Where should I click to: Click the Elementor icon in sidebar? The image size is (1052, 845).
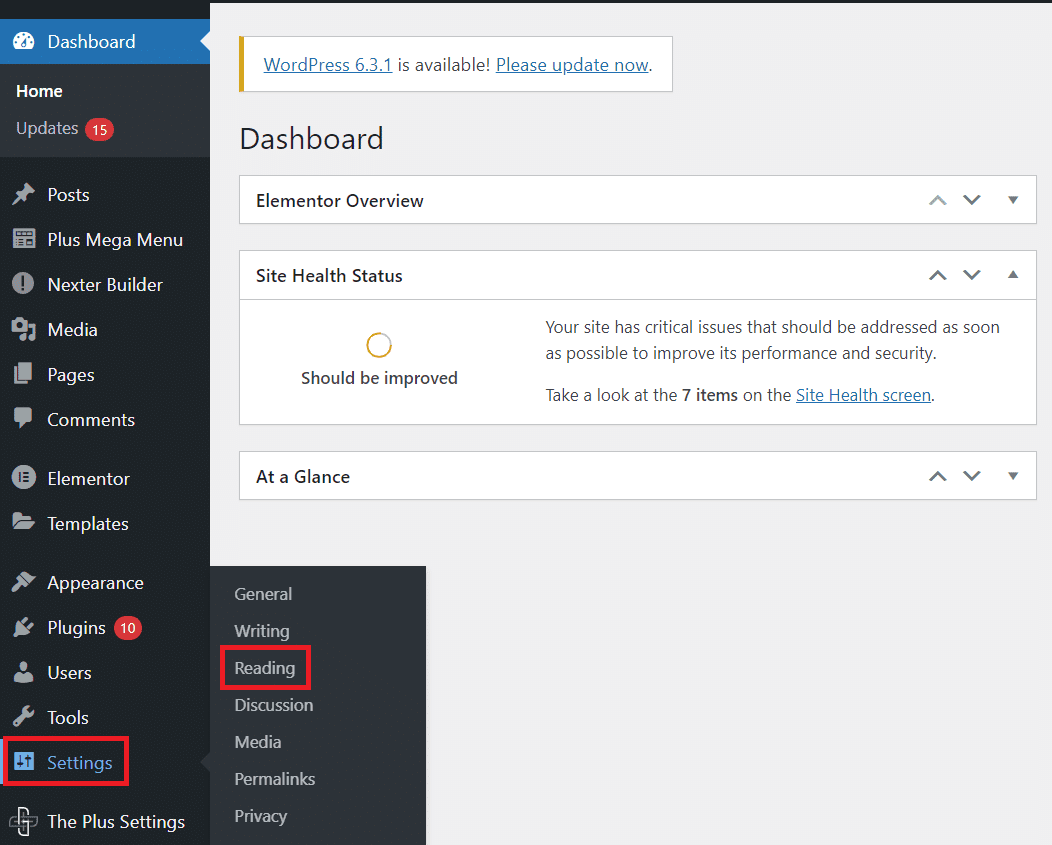[24, 478]
